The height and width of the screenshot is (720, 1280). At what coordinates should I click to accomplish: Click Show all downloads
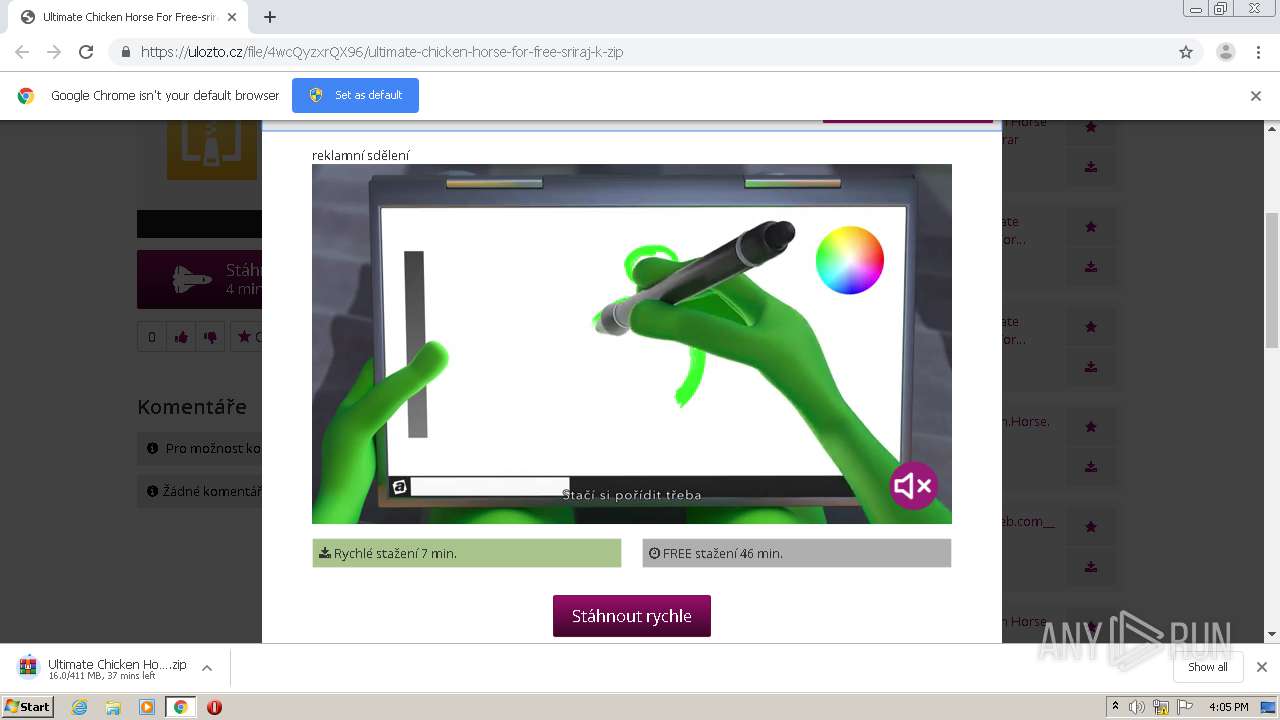click(1208, 667)
